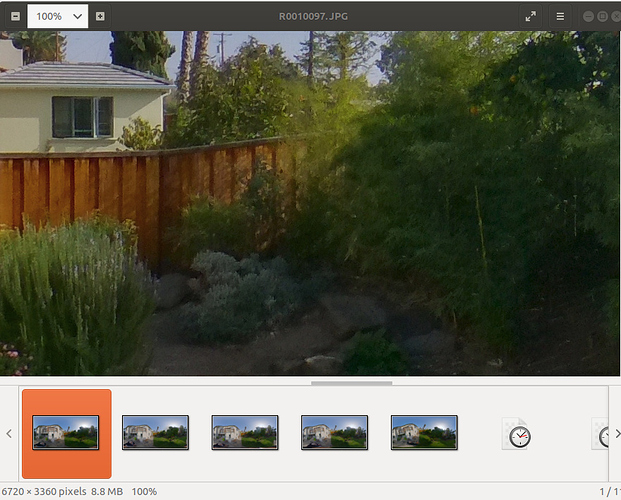This screenshot has width=621, height=500.
Task: Select the first highlighted thumbnail
Action: coord(66,433)
